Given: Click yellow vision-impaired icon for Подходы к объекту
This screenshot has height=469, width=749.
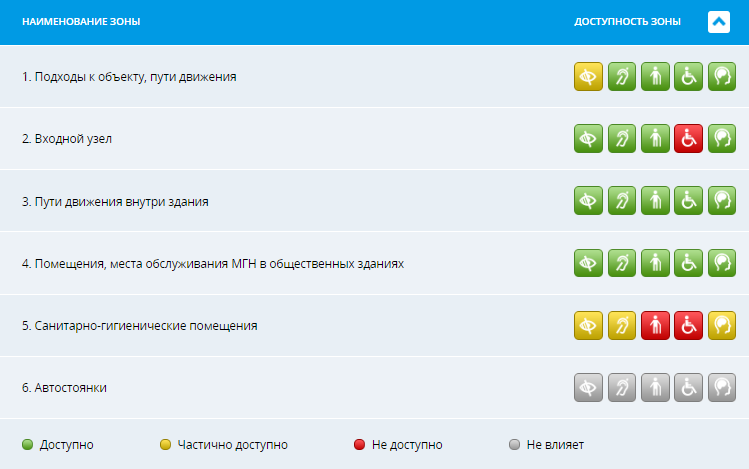Looking at the screenshot, I should pos(588,76).
